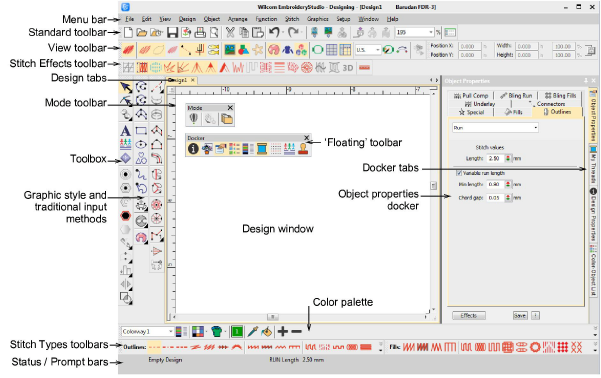The height and width of the screenshot is (378, 601).
Task: Click the Save button in Object Properties
Action: [x=520, y=316]
